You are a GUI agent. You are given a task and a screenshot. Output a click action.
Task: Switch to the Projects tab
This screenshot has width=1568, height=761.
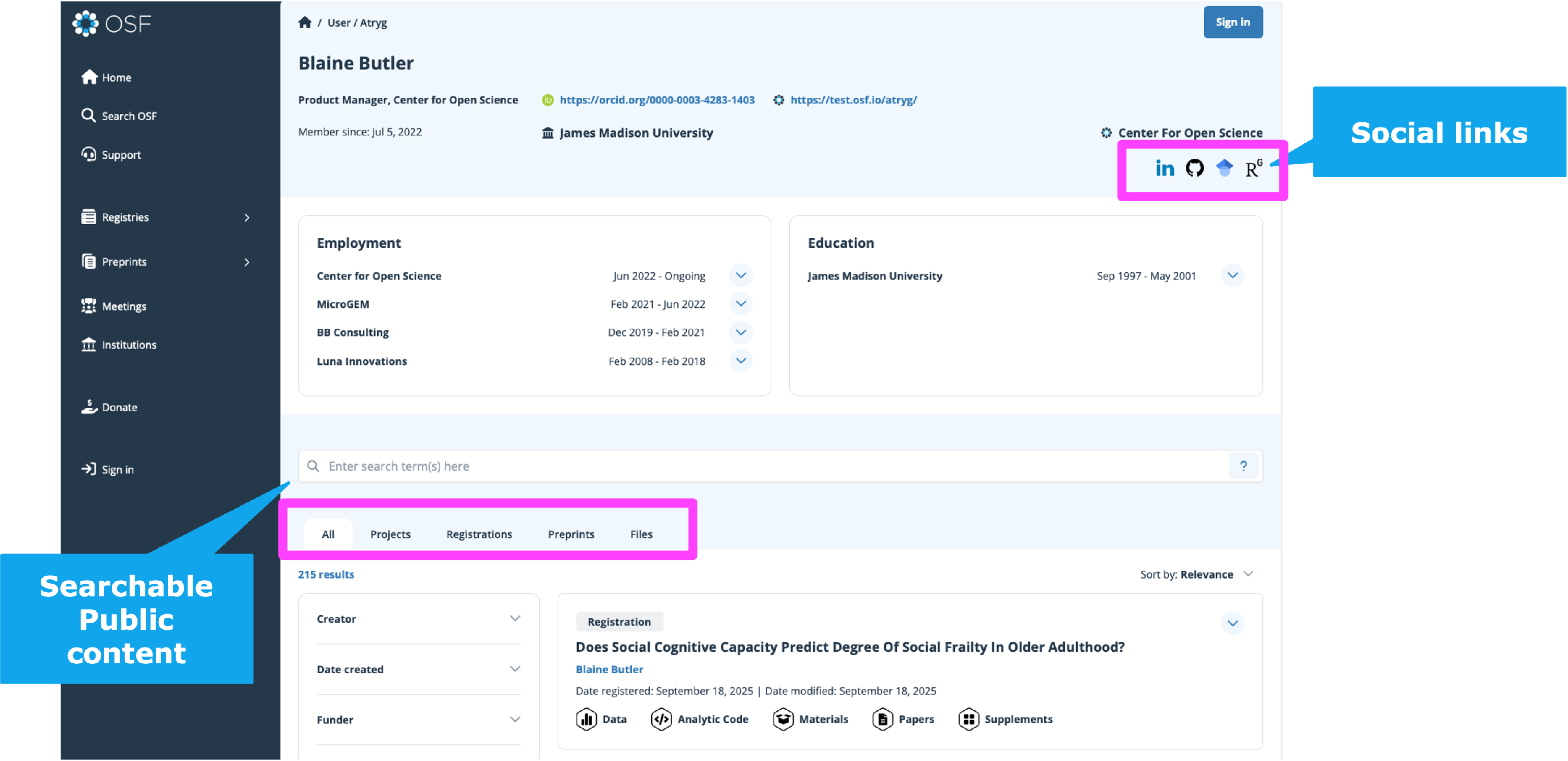[x=390, y=534]
